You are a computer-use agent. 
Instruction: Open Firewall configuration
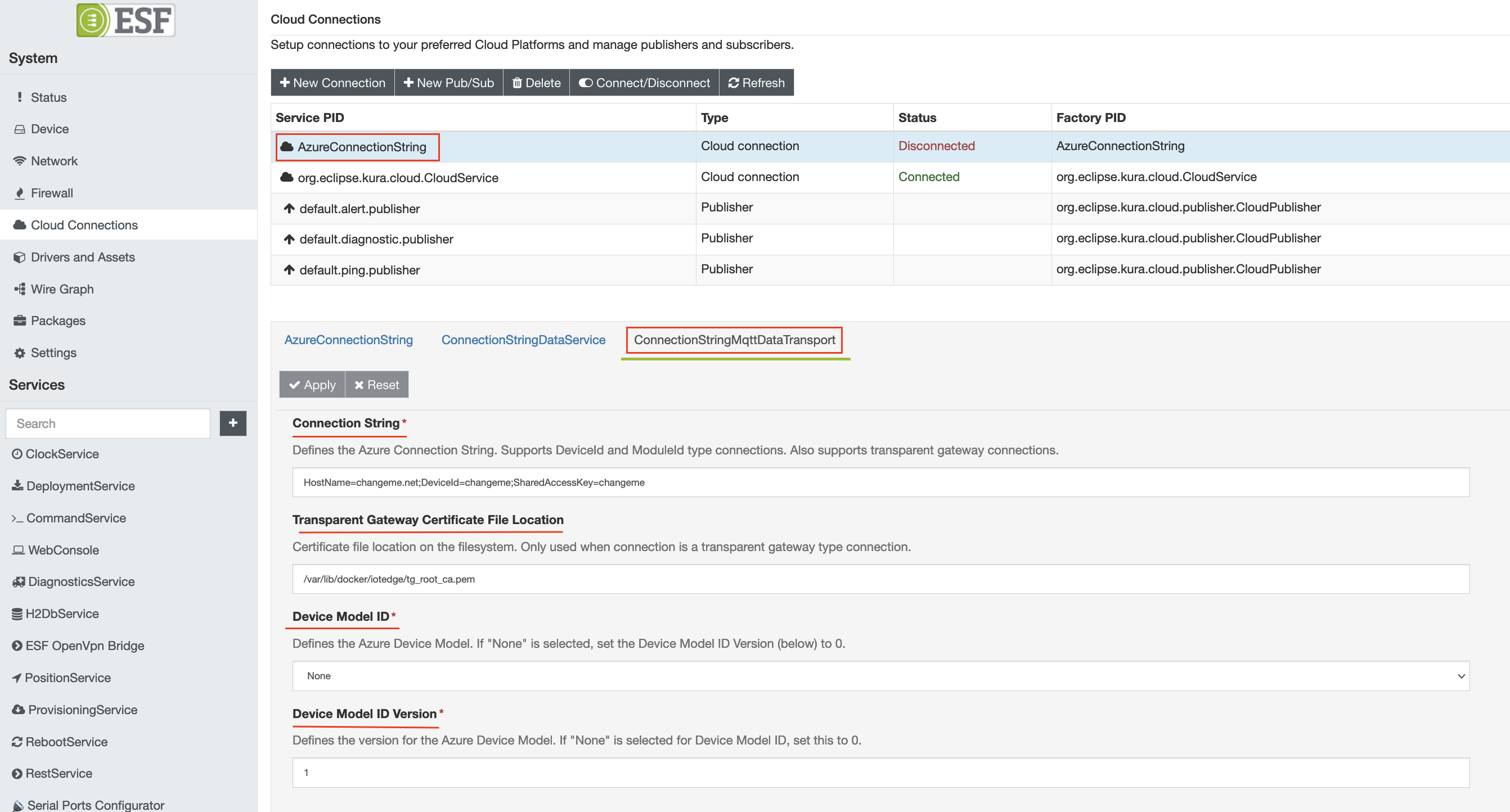click(x=52, y=193)
